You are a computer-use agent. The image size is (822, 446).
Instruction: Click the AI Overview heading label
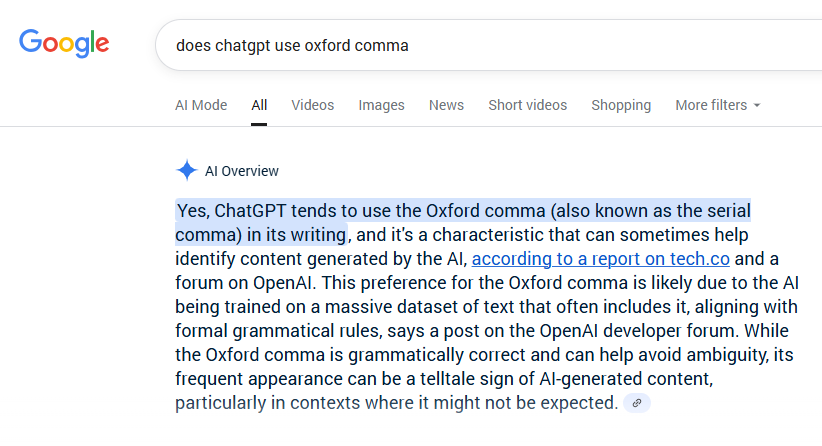[242, 171]
